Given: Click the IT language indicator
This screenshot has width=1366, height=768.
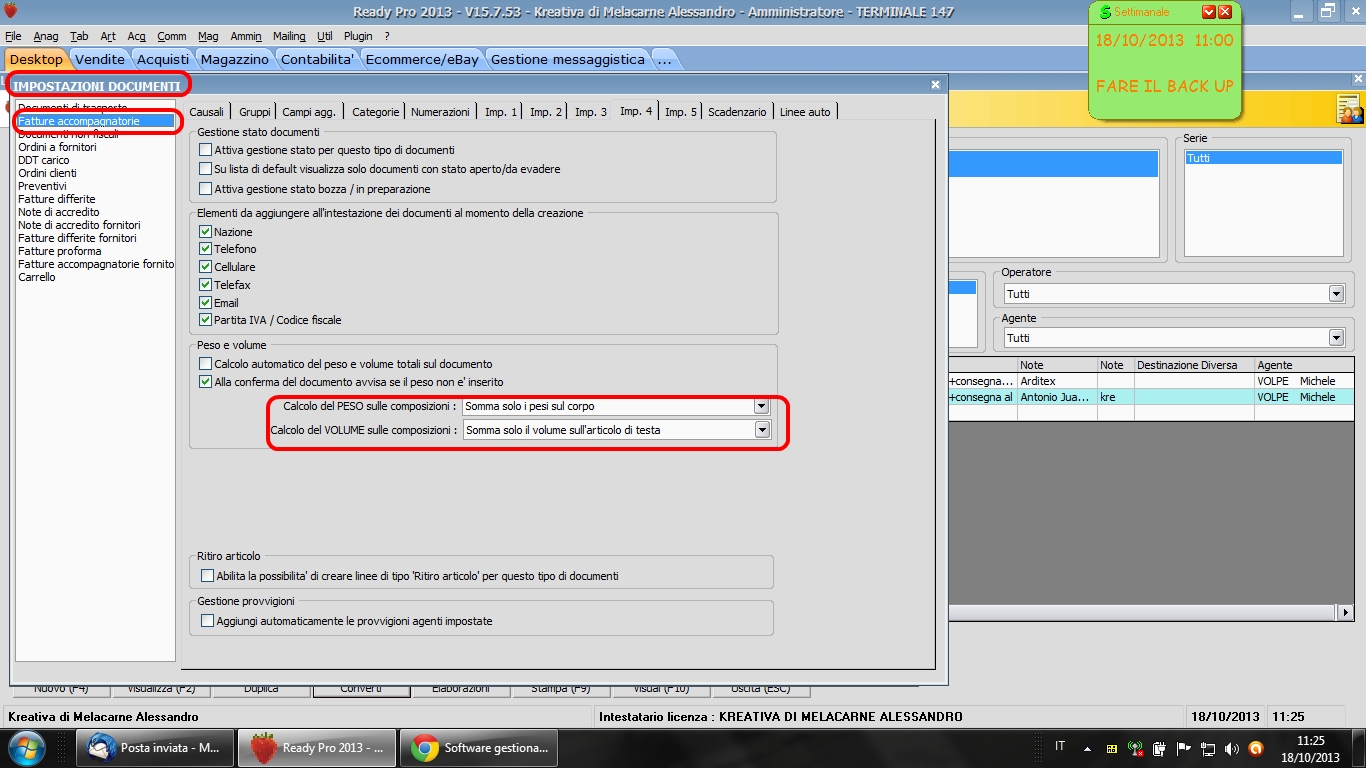Looking at the screenshot, I should [x=1060, y=746].
